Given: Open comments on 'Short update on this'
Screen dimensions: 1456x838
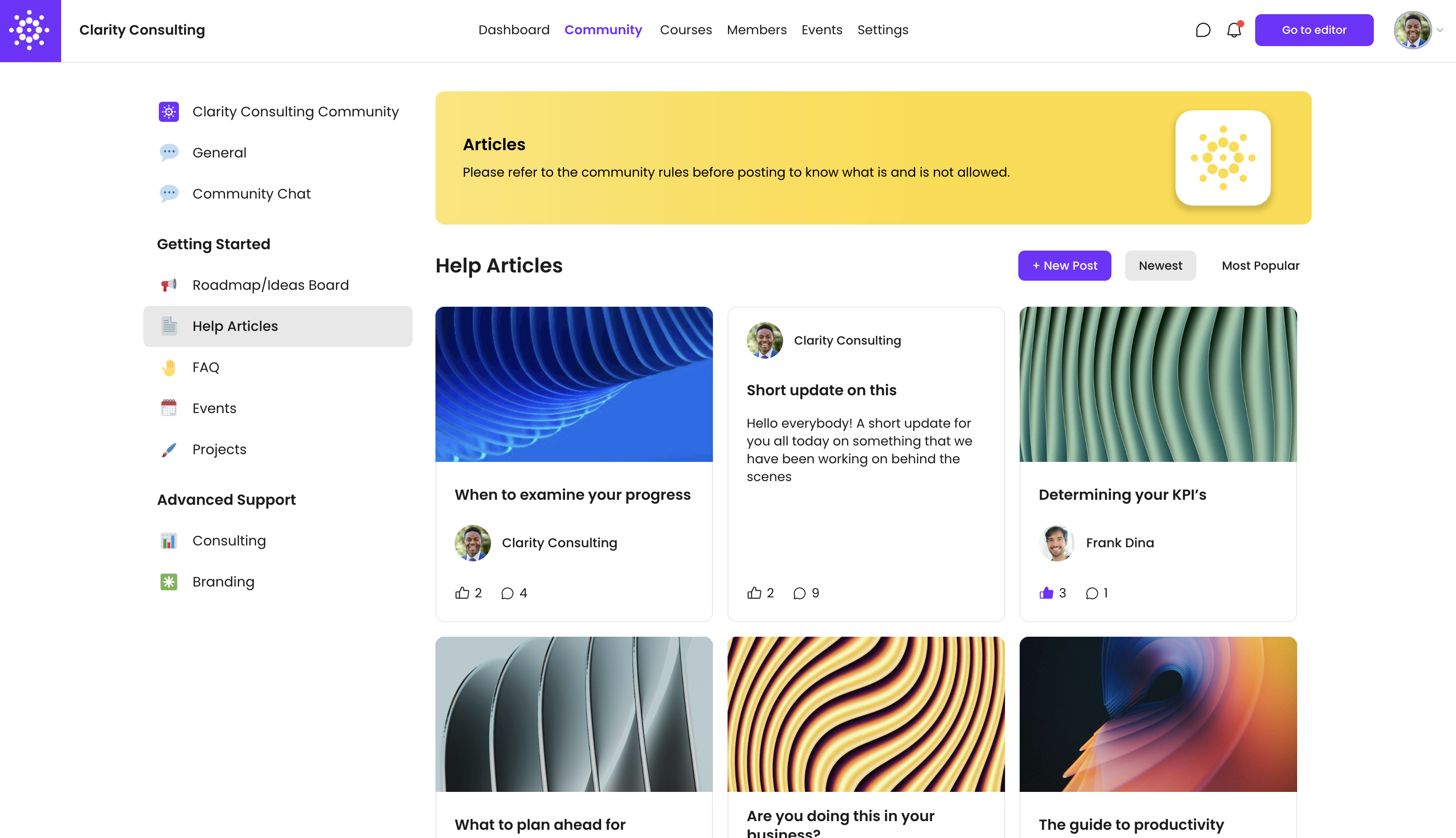Looking at the screenshot, I should point(799,593).
